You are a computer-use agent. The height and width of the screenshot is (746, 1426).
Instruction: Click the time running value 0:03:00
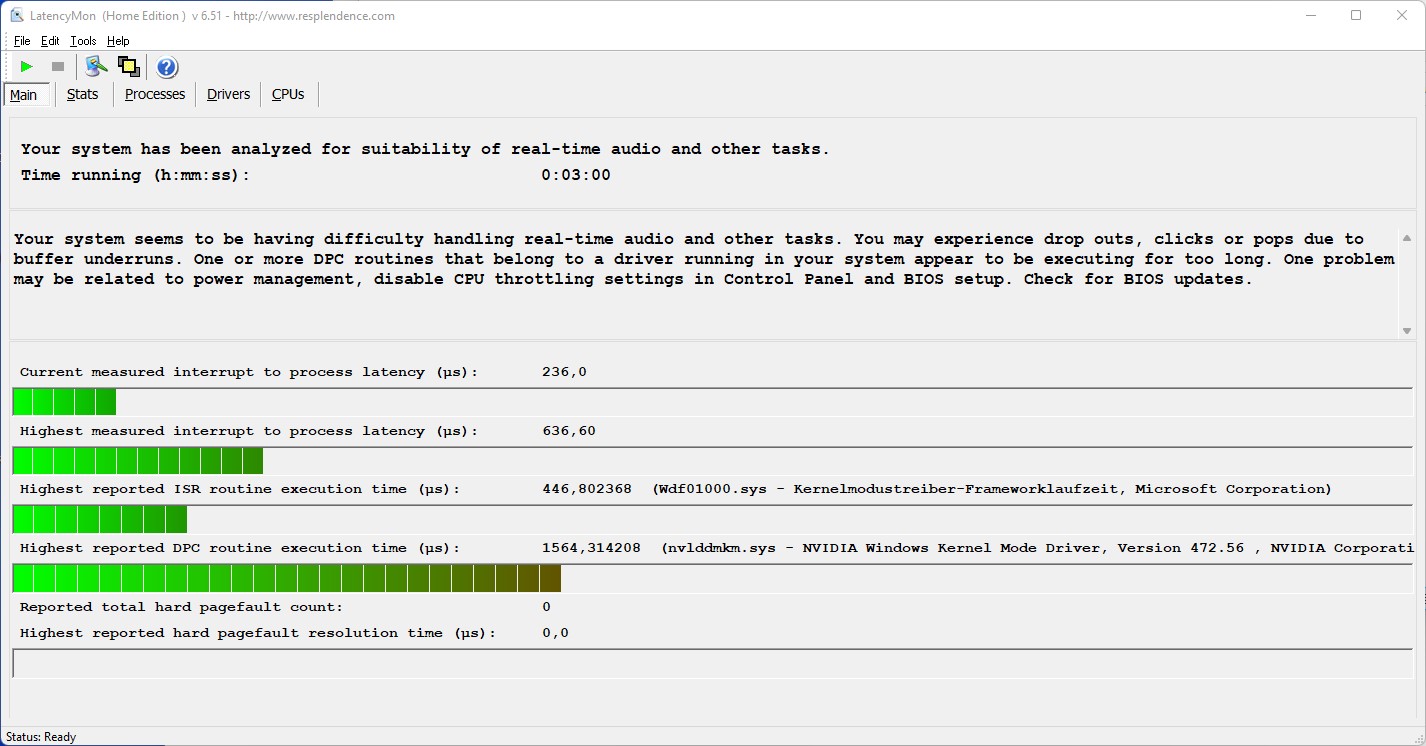[576, 175]
